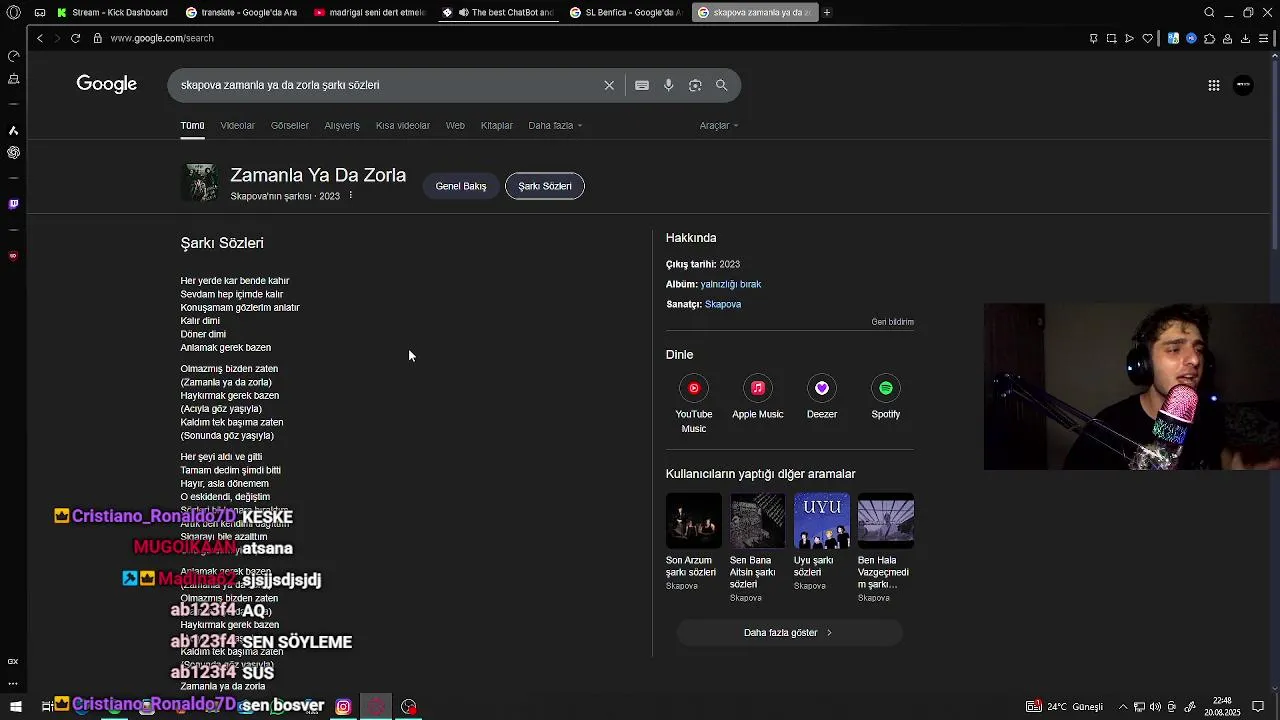Open a new browser tab
The image size is (1280, 720).
(x=827, y=12)
